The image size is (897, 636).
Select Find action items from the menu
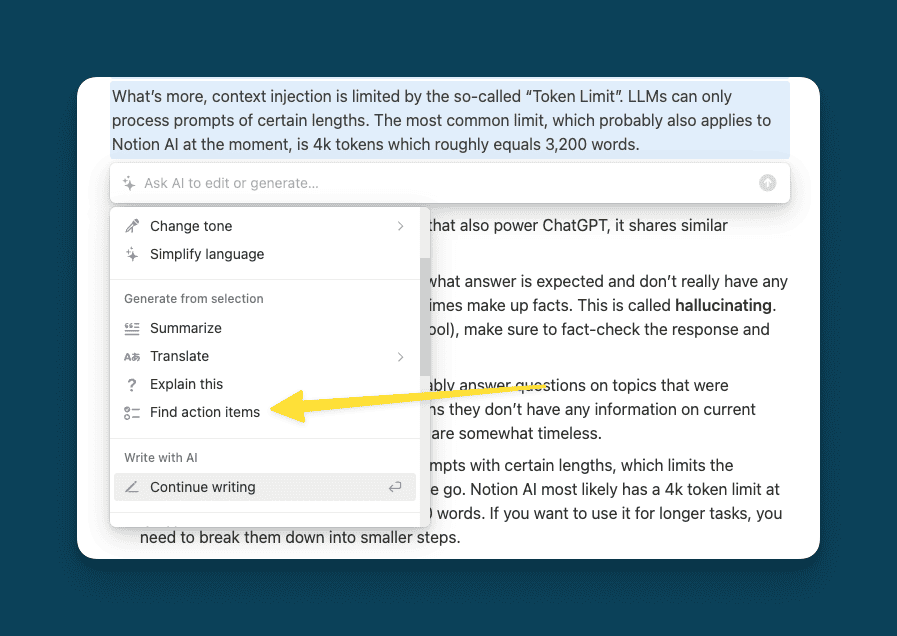pos(205,412)
